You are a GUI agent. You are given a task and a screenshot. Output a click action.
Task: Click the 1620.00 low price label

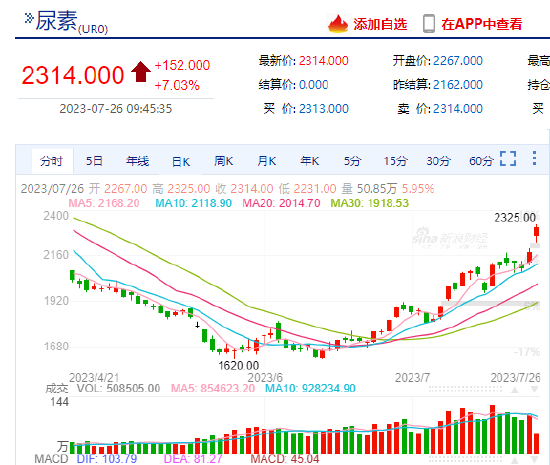pyautogui.click(x=239, y=366)
